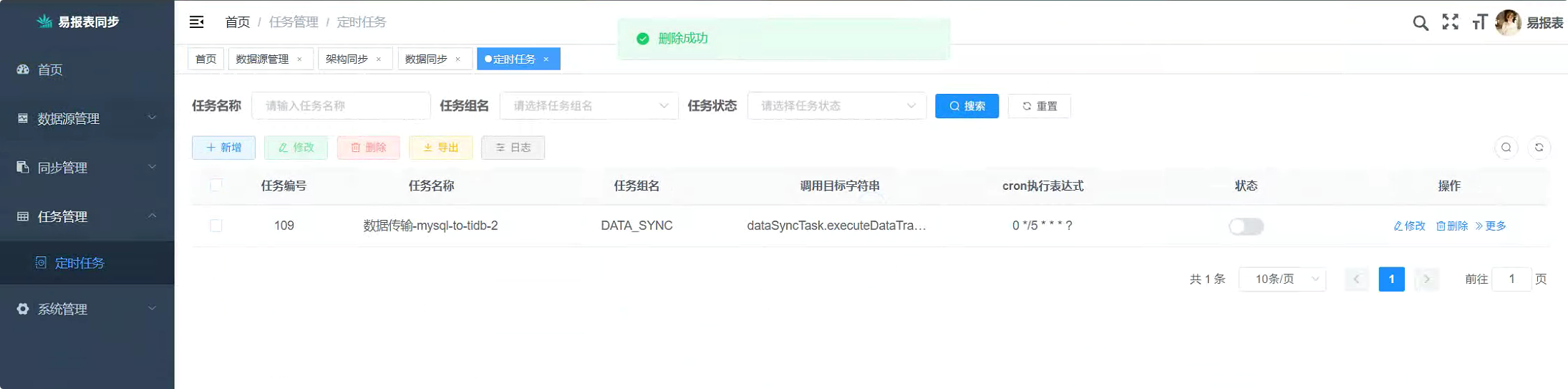Check the row 109 checkbox
1568x389 pixels.
point(216,226)
